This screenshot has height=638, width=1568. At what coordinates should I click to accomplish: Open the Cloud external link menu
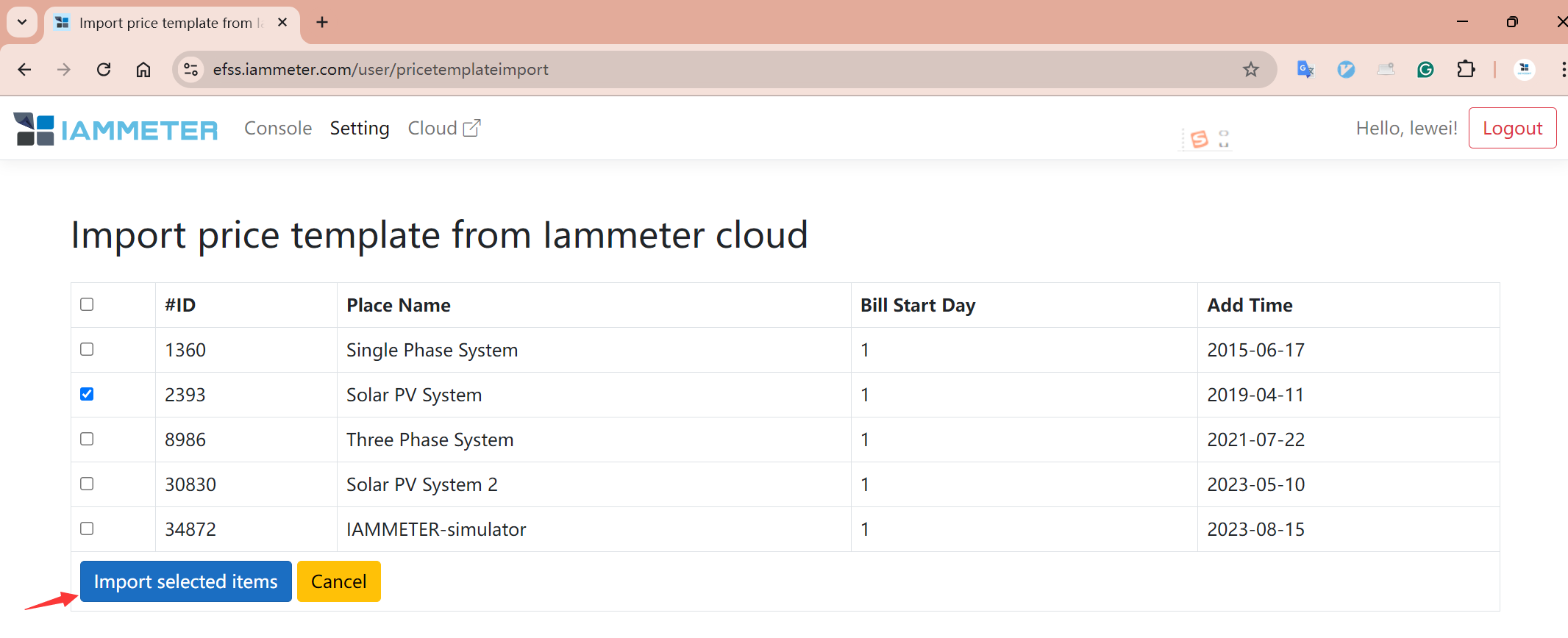coord(444,129)
